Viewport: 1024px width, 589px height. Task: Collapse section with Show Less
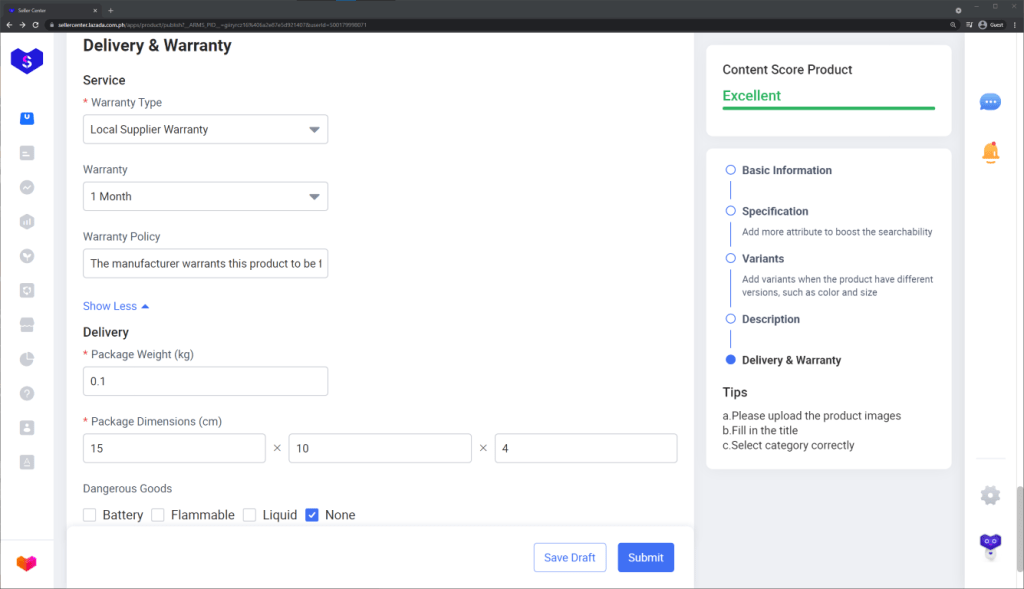(x=115, y=306)
